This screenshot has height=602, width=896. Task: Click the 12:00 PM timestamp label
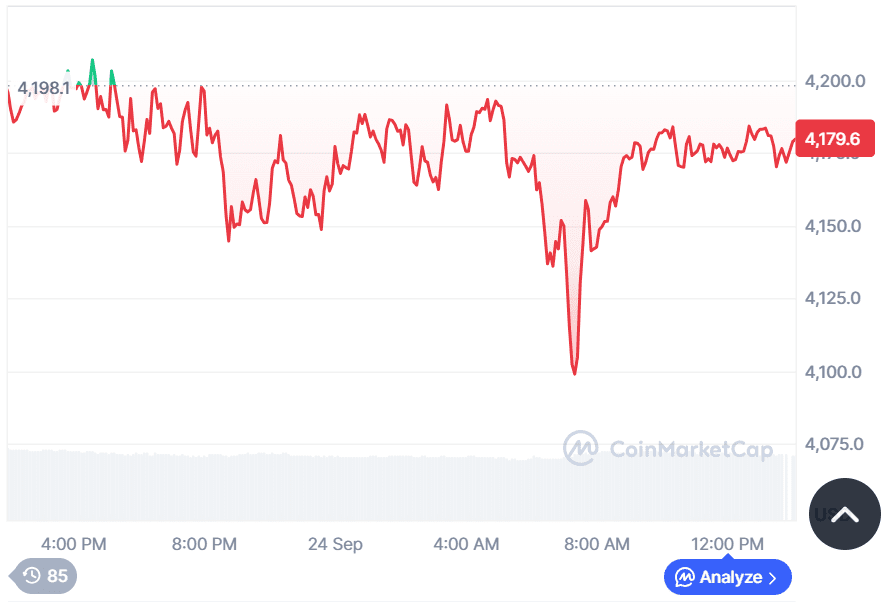tap(727, 544)
